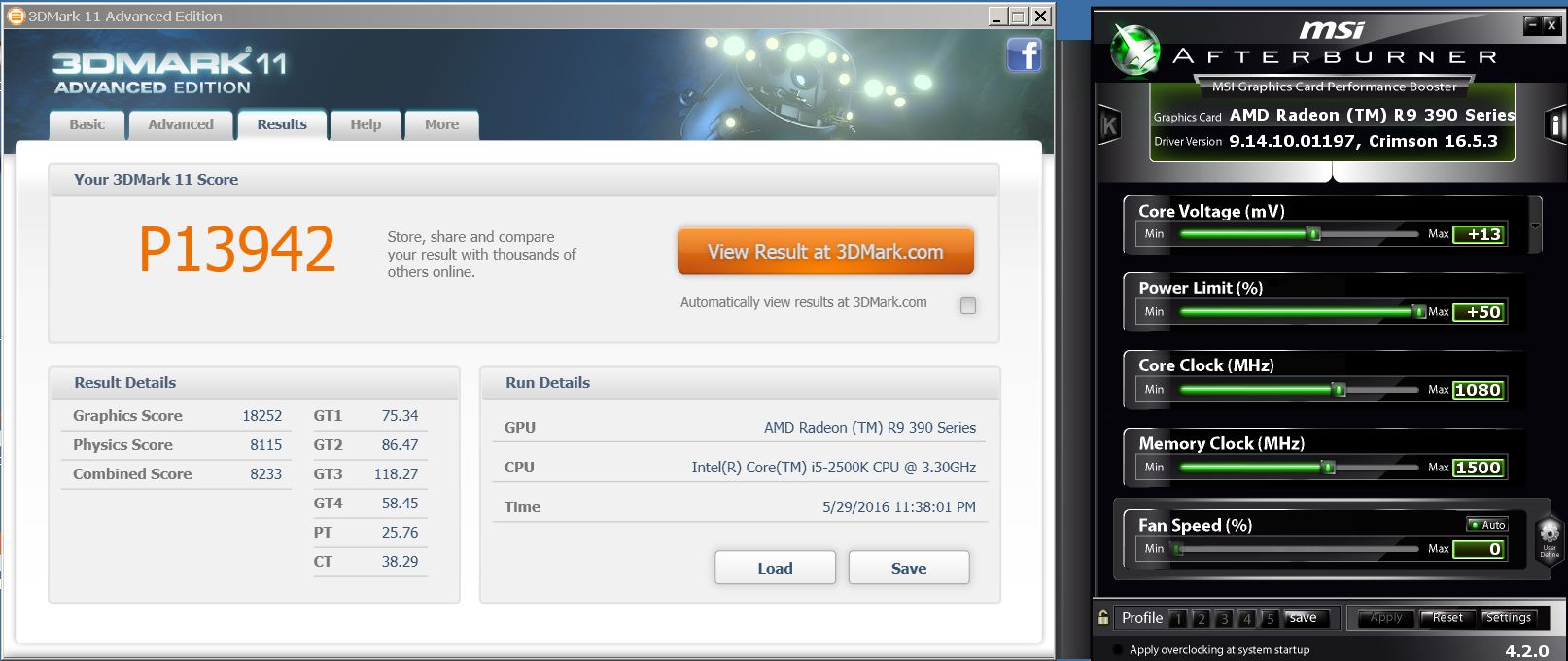Toggle Apply overclocking at system startup
1568x661 pixels.
1117,650
